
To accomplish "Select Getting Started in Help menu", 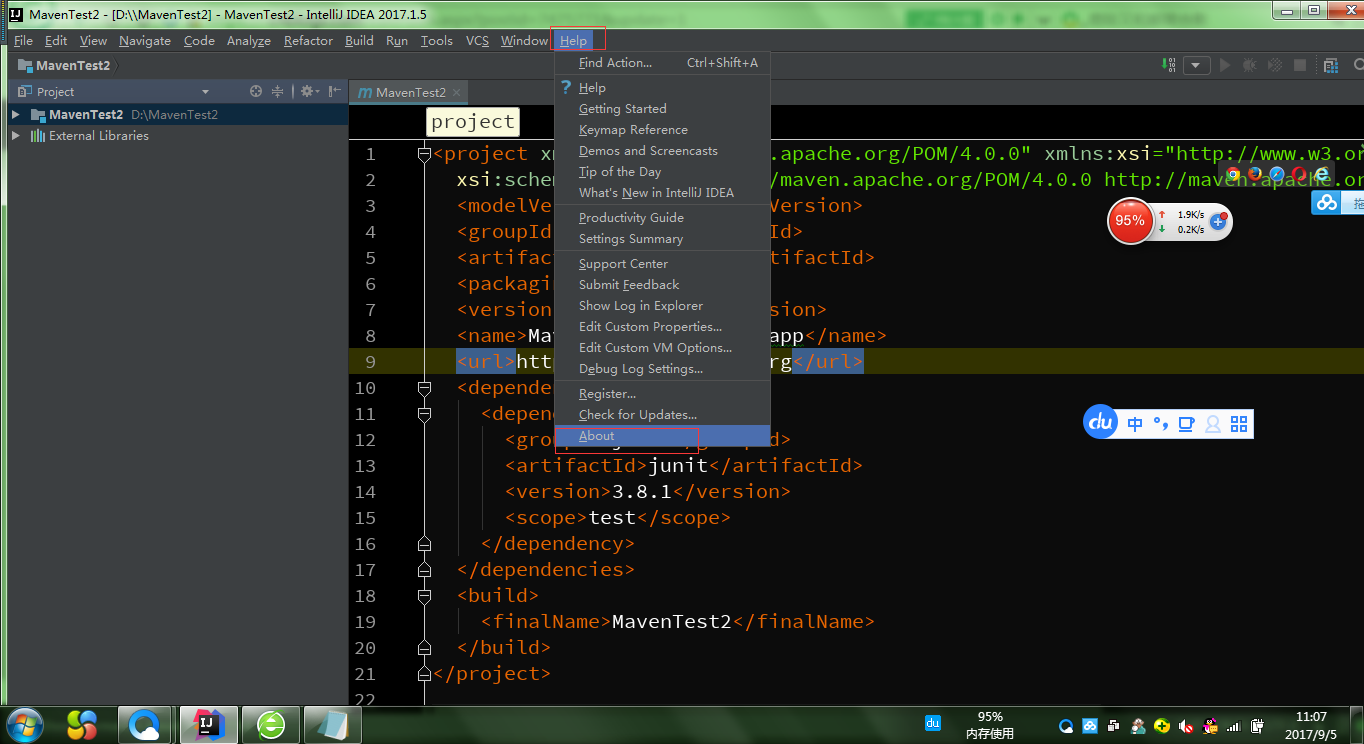I will pos(662,109).
